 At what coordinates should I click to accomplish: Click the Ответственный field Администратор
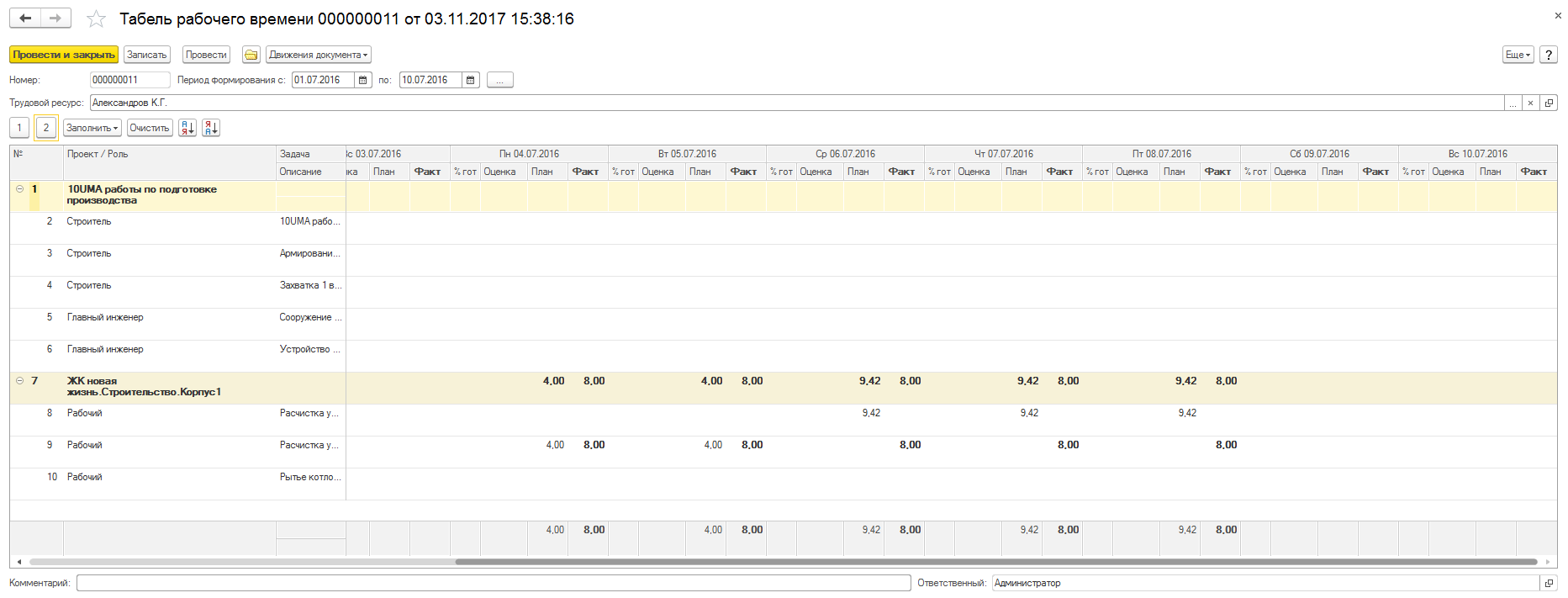(x=1265, y=583)
